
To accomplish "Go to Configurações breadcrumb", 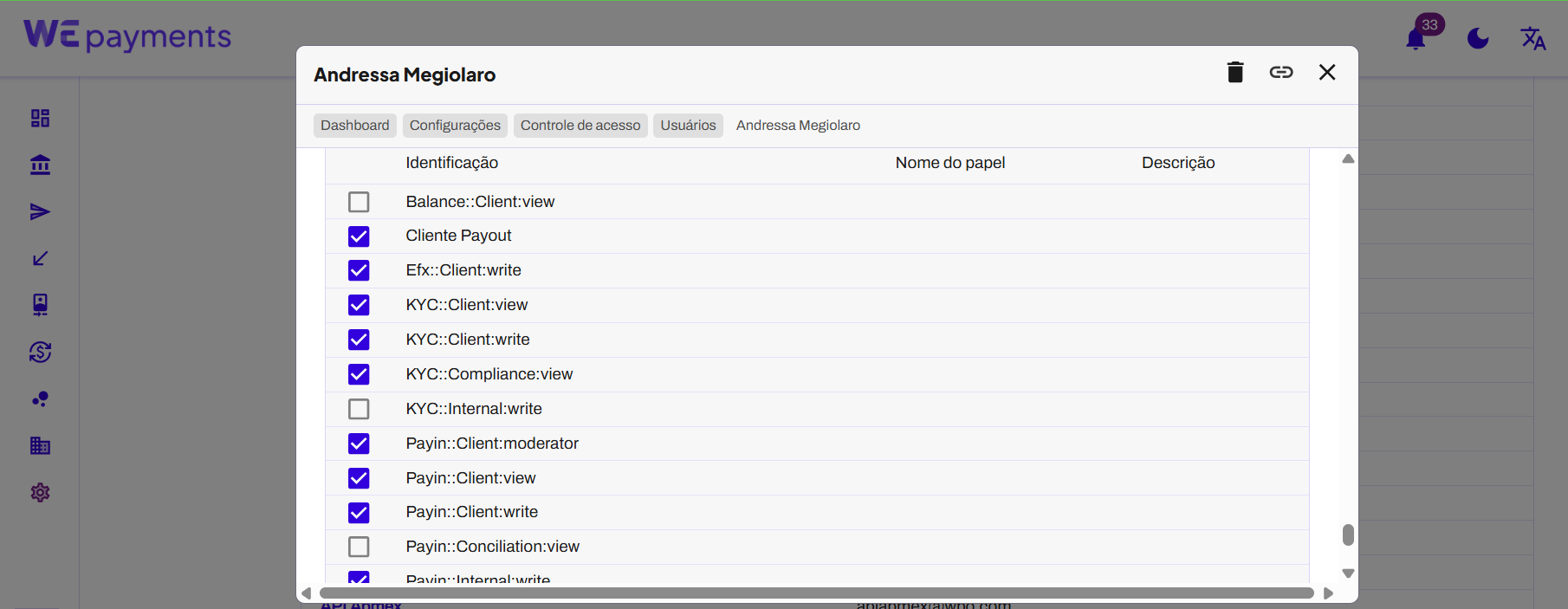I will (455, 126).
